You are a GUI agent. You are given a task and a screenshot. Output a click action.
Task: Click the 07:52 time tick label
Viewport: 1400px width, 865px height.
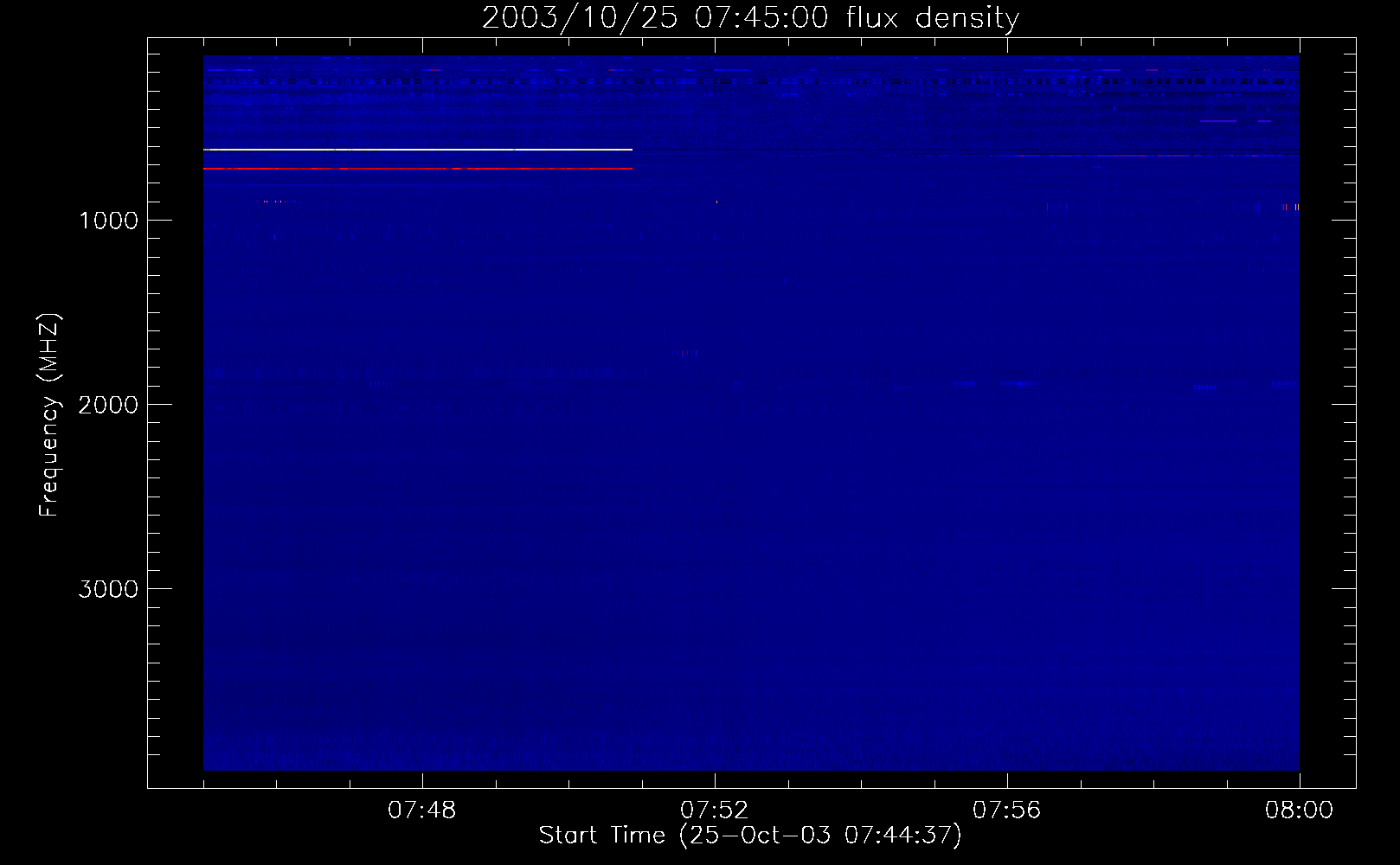(715, 811)
